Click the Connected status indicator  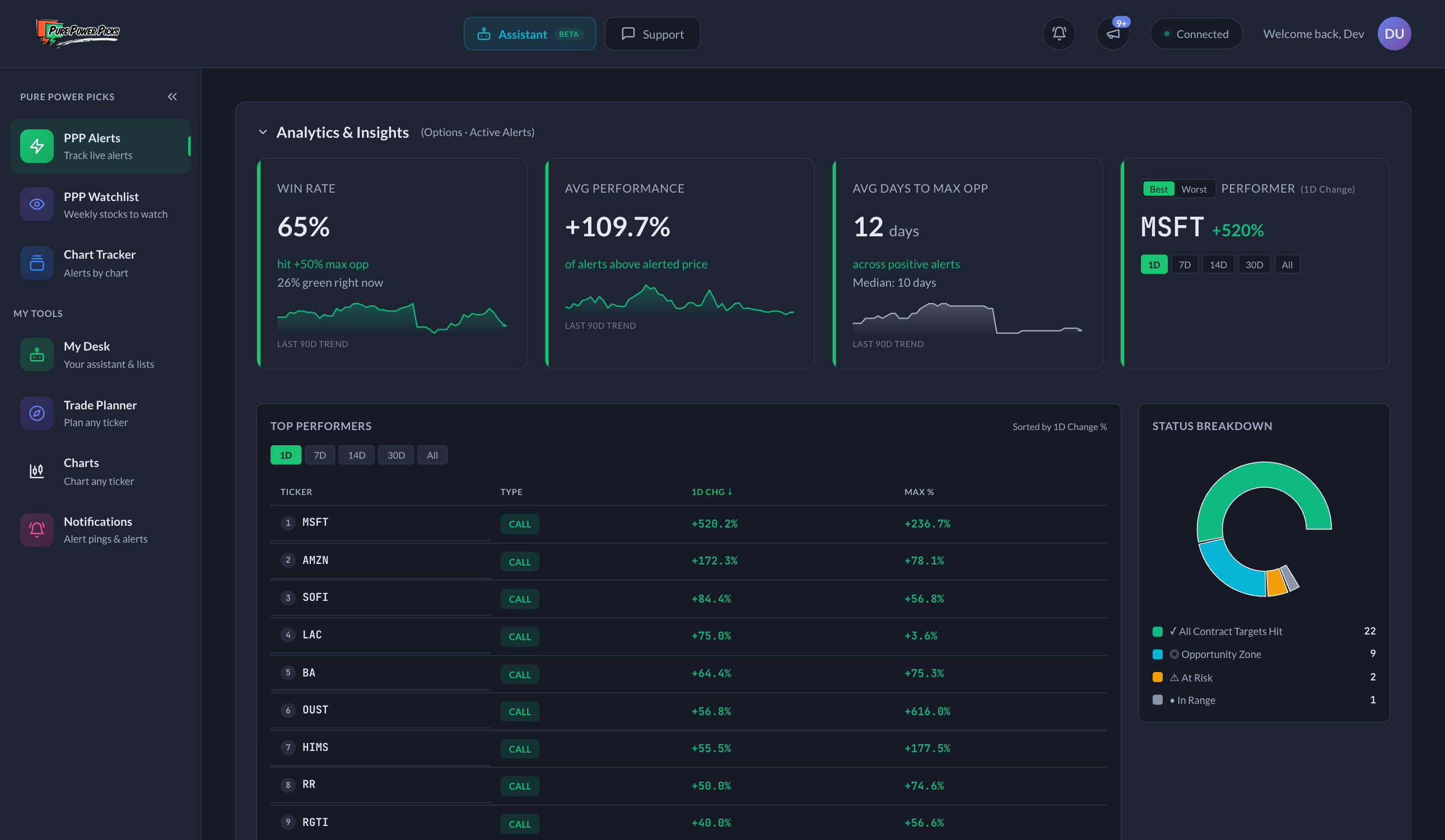pyautogui.click(x=1196, y=34)
